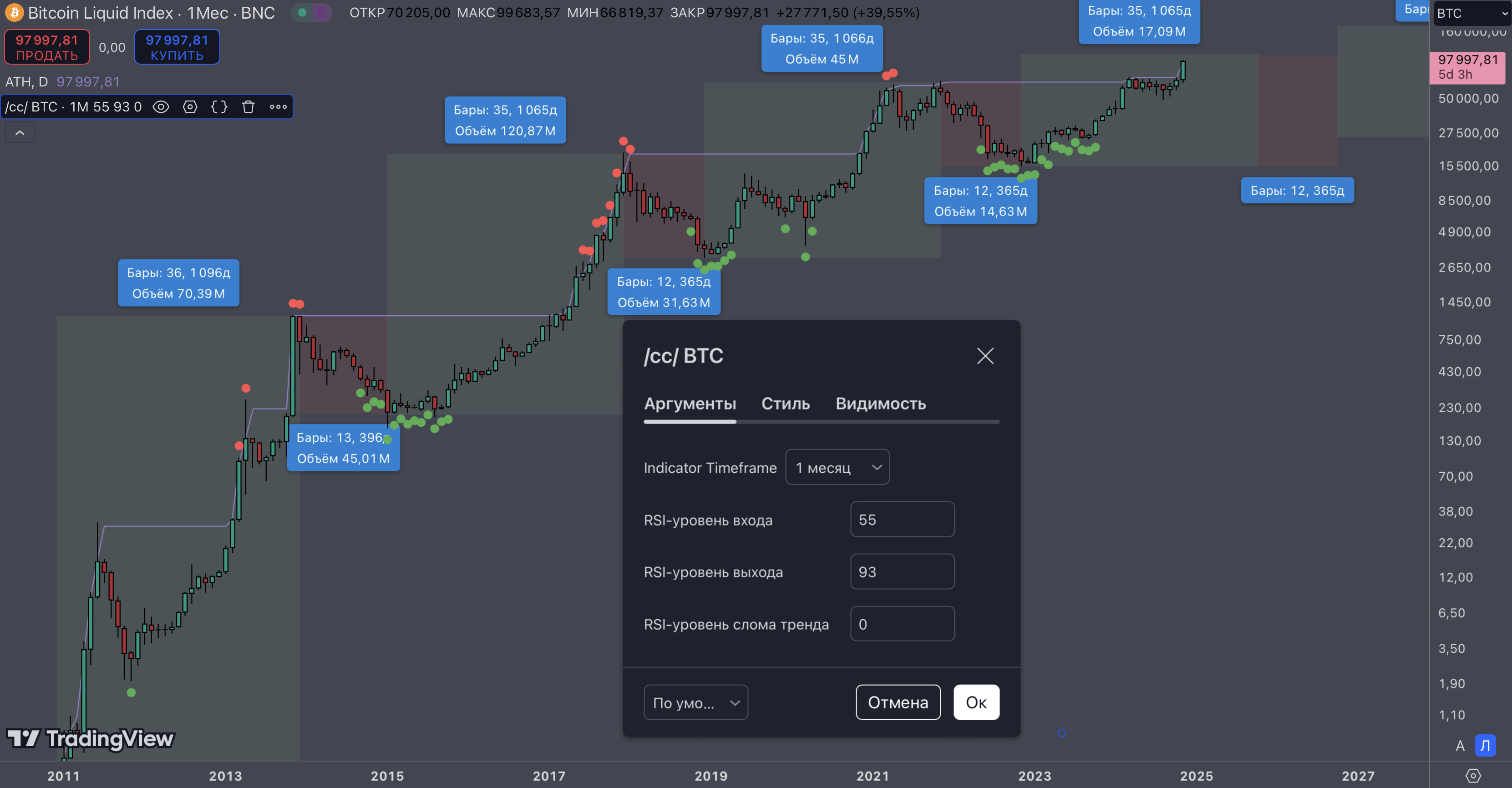This screenshot has height=788, width=1512.
Task: Switch to the Стиль tab
Action: coord(785,404)
